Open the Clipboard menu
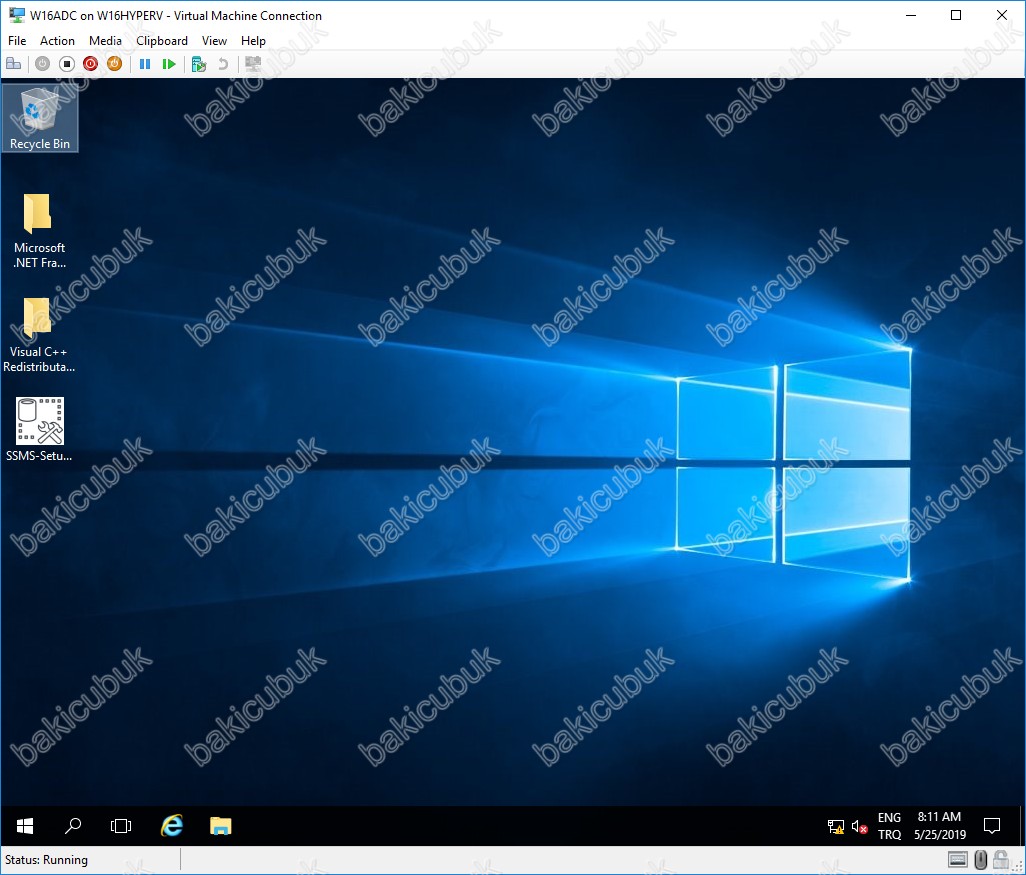Image resolution: width=1026 pixels, height=875 pixels. pyautogui.click(x=162, y=41)
